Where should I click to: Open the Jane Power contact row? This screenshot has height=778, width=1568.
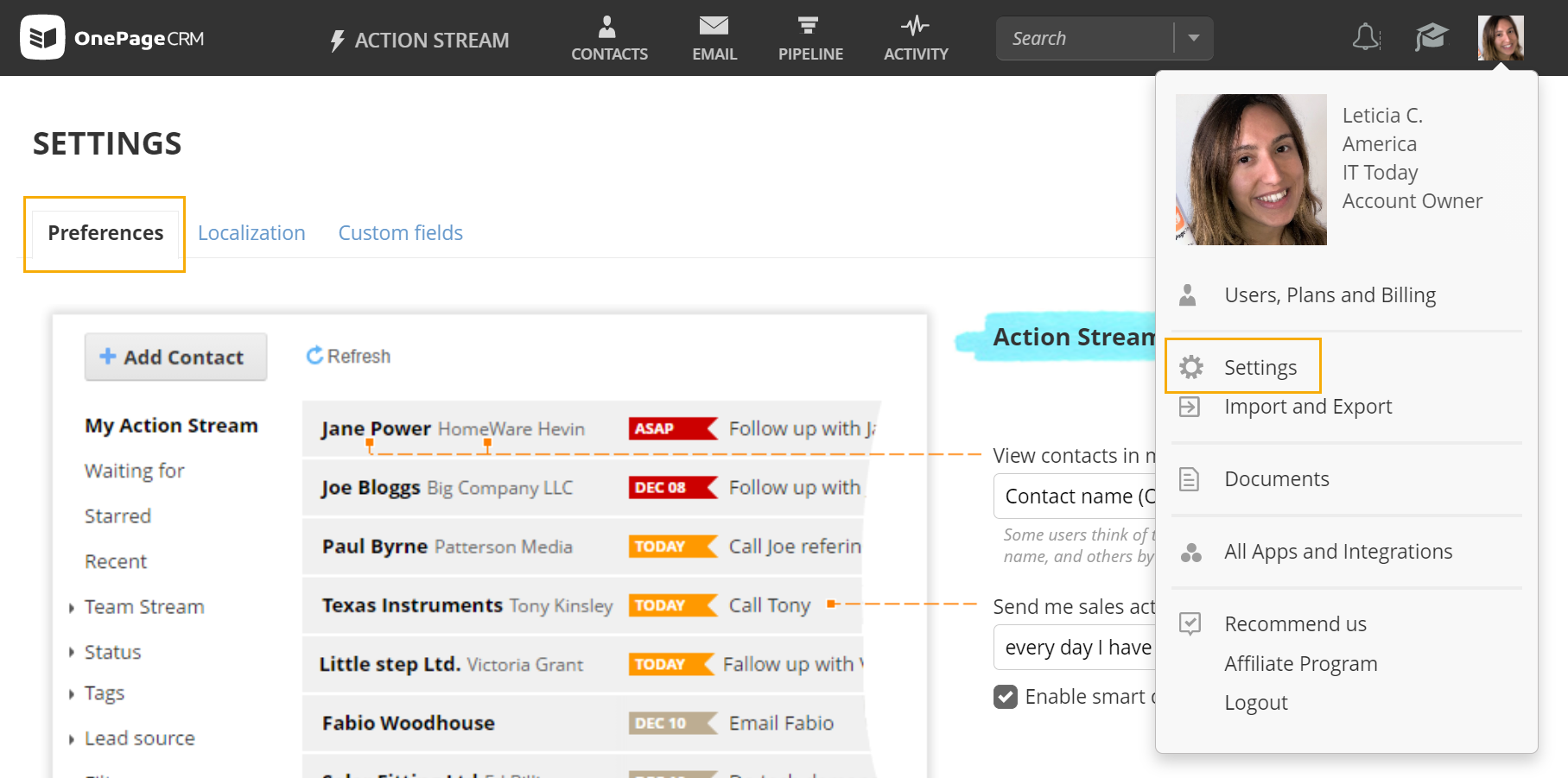click(591, 428)
